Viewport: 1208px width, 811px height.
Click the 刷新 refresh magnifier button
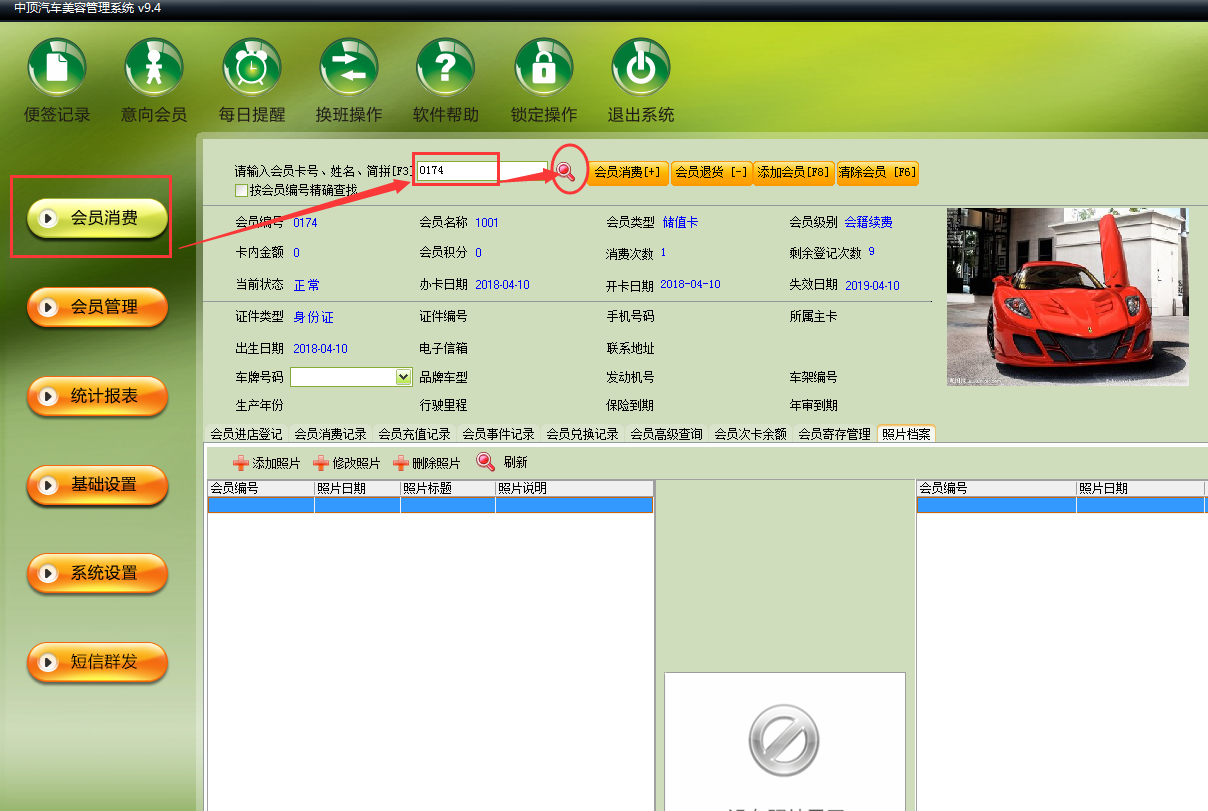pos(502,462)
